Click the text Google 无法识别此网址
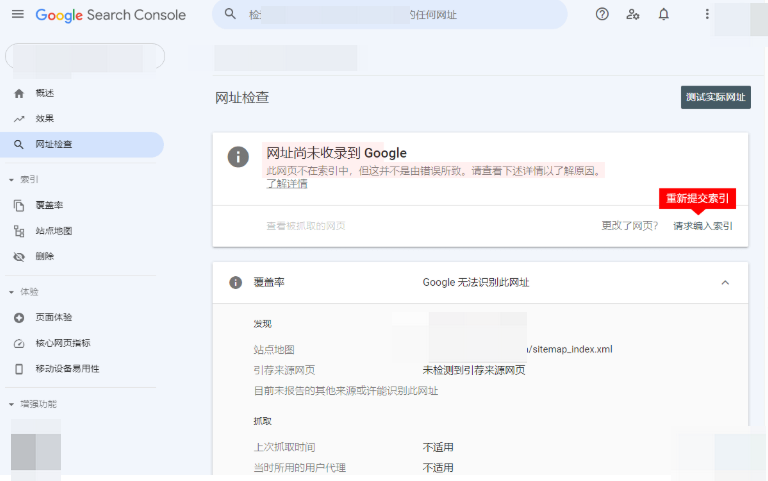The width and height of the screenshot is (768, 481). coord(476,283)
